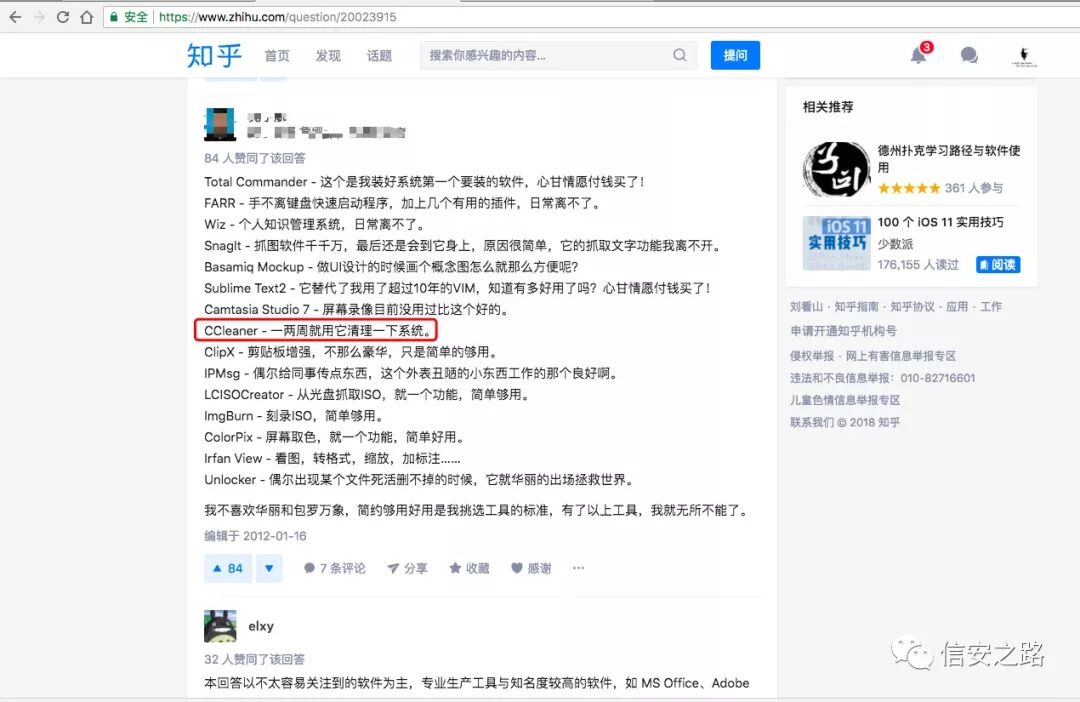1080x702 pixels.
Task: Click 分享 share button
Action: pos(407,568)
